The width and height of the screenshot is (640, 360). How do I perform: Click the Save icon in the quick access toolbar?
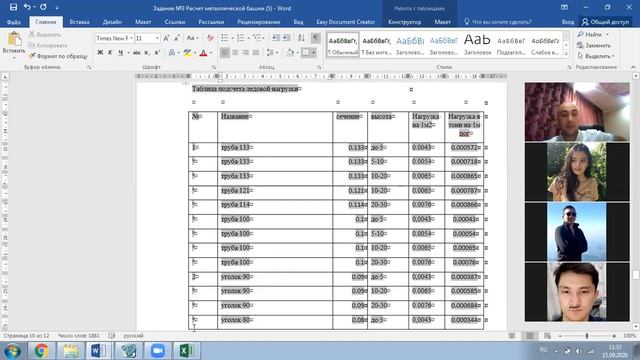tap(13, 7)
